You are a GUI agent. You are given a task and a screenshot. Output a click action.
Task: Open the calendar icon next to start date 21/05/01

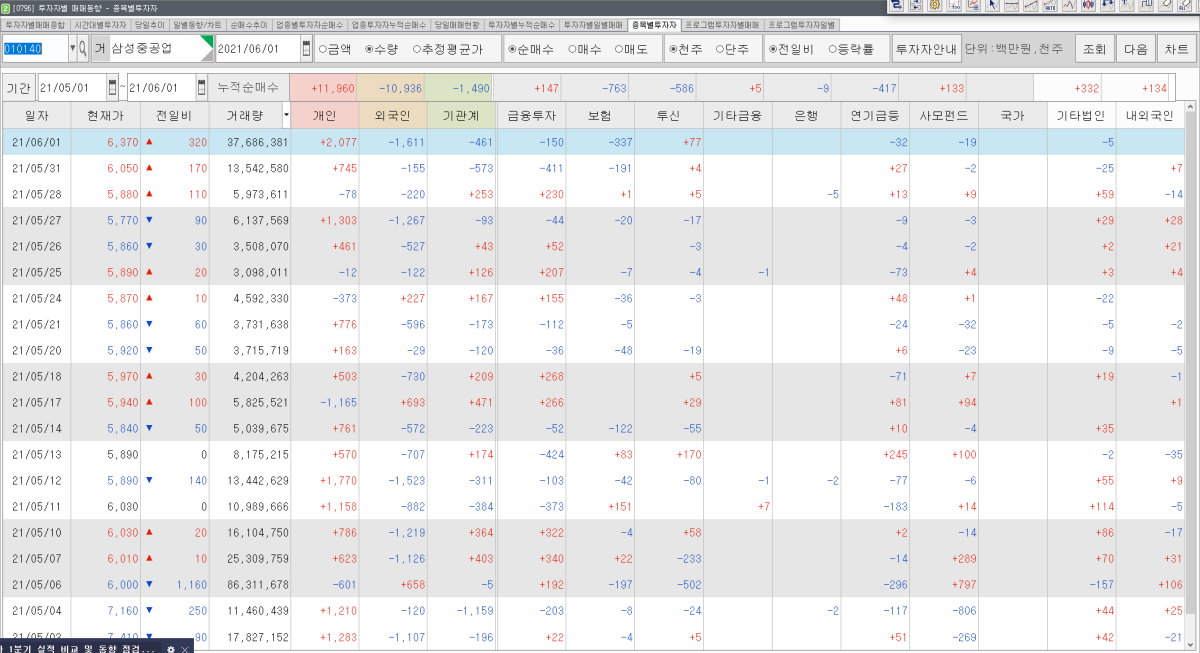tap(112, 88)
